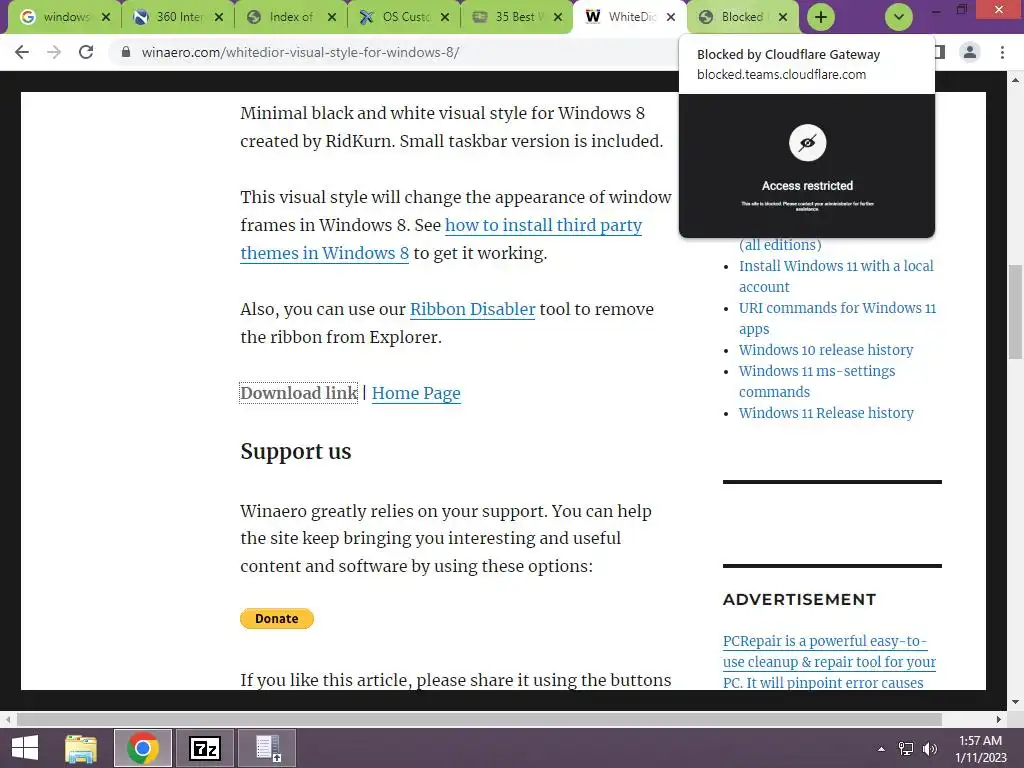Click the forward navigation arrow

[x=54, y=52]
